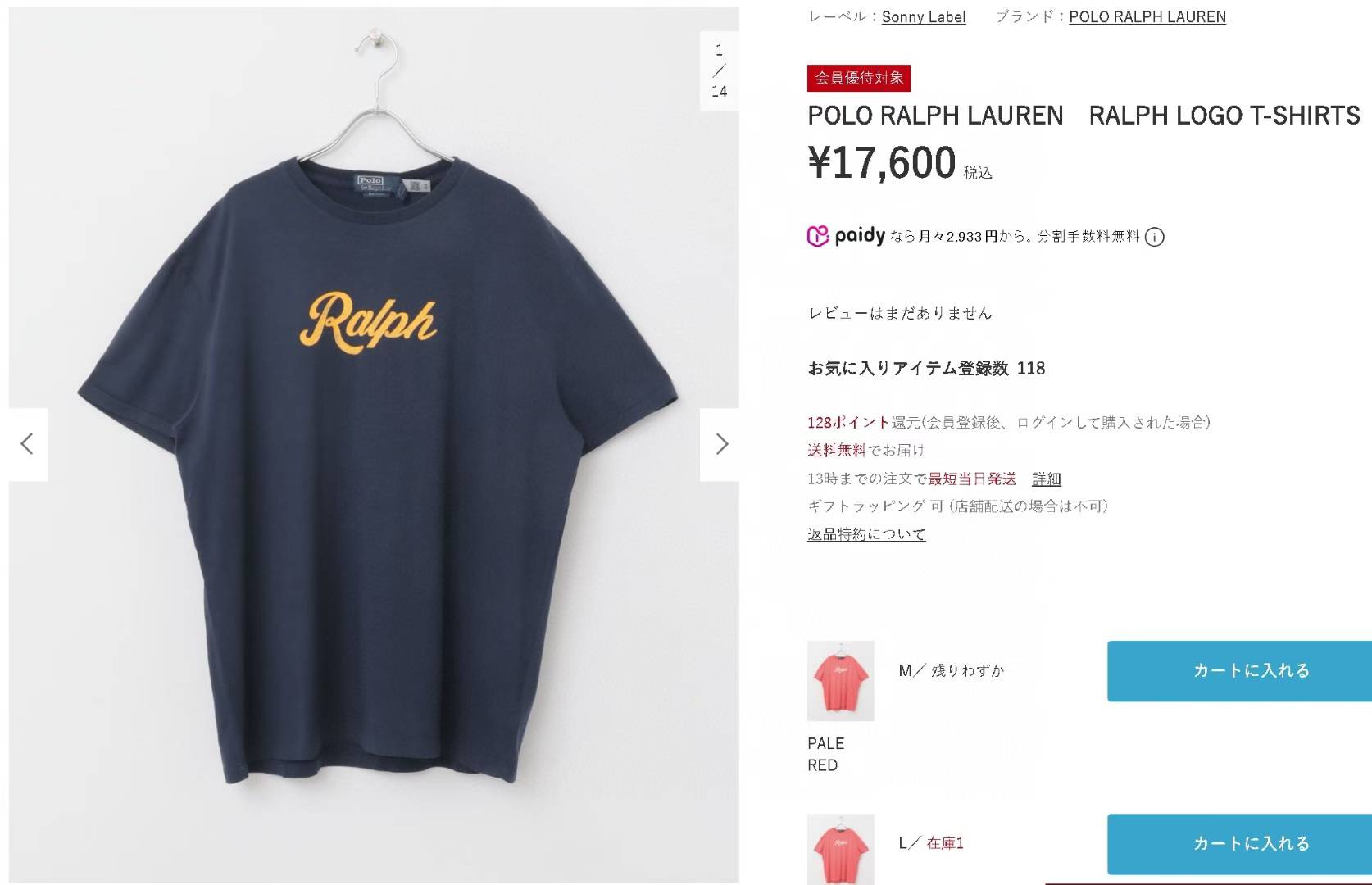The image size is (1372, 885).
Task: Click the product title RALPH LOGO T-SHIRTS
Action: coord(1224,116)
